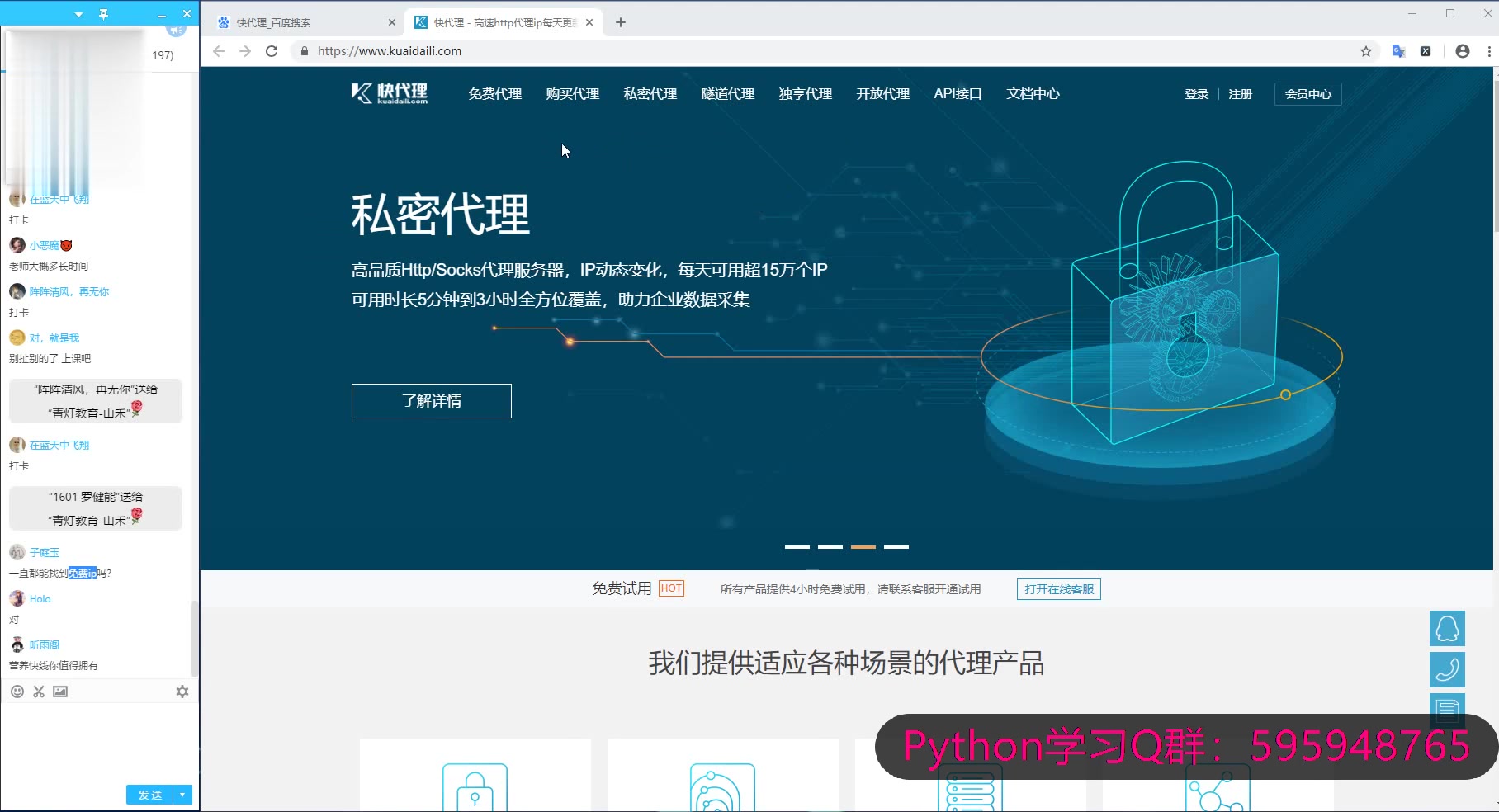Click the X extension icon in toolbar

click(x=1426, y=51)
